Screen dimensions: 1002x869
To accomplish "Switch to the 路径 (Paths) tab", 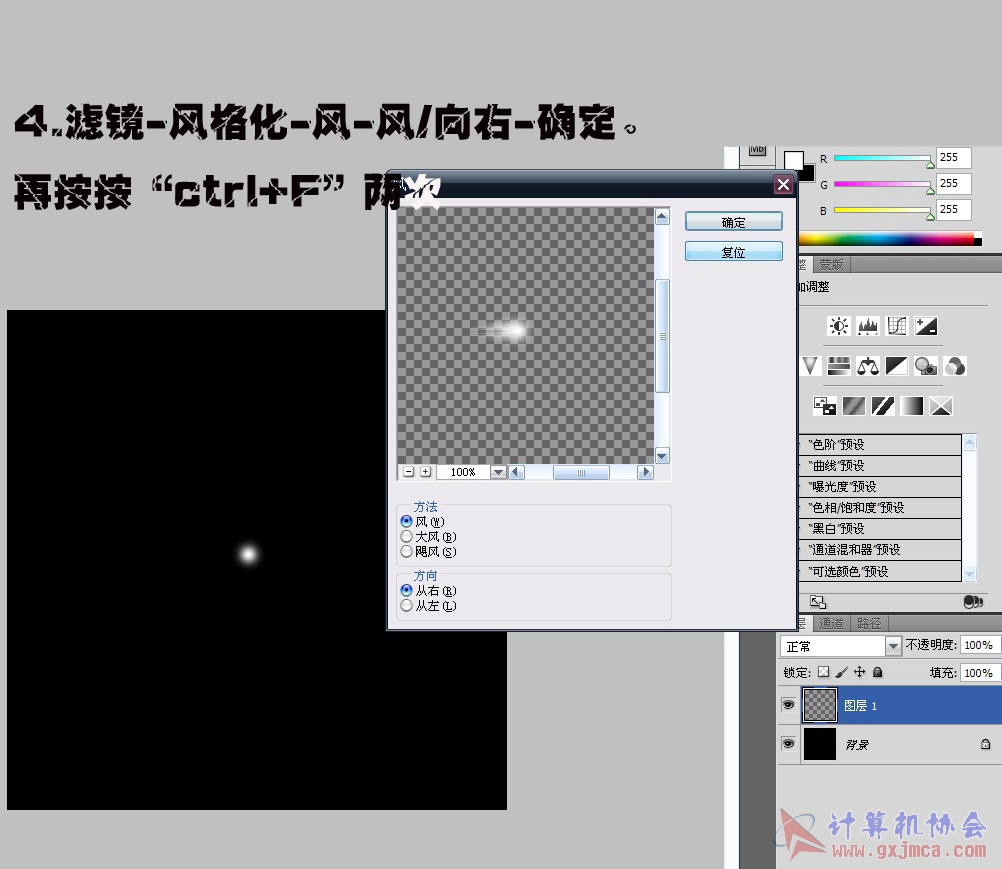I will coord(868,624).
